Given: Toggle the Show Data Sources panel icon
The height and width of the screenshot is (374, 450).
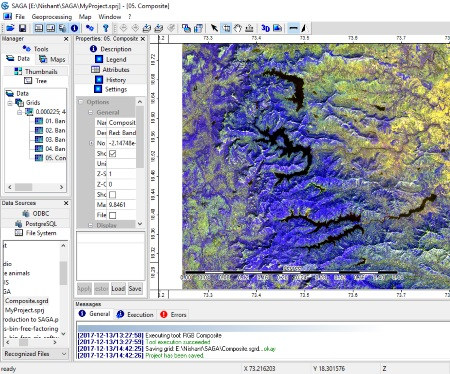Looking at the screenshot, I should point(62,28).
